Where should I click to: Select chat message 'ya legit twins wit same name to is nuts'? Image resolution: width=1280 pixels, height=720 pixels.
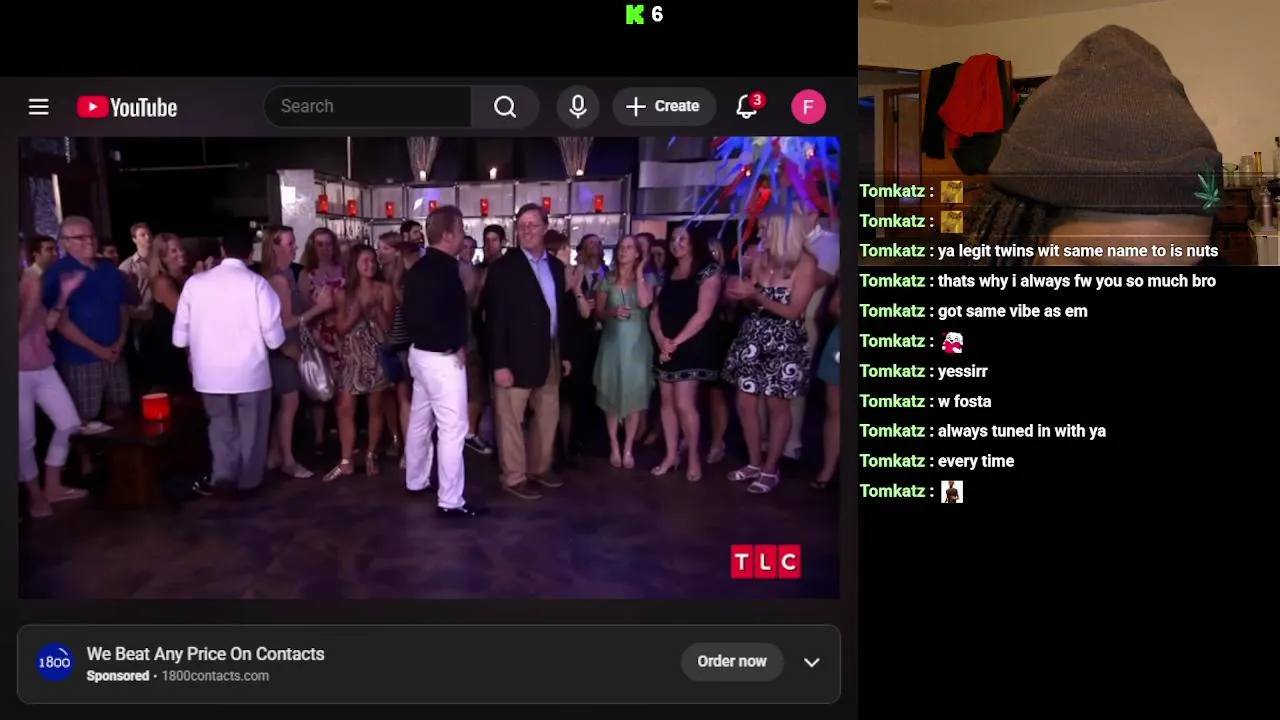click(1078, 251)
